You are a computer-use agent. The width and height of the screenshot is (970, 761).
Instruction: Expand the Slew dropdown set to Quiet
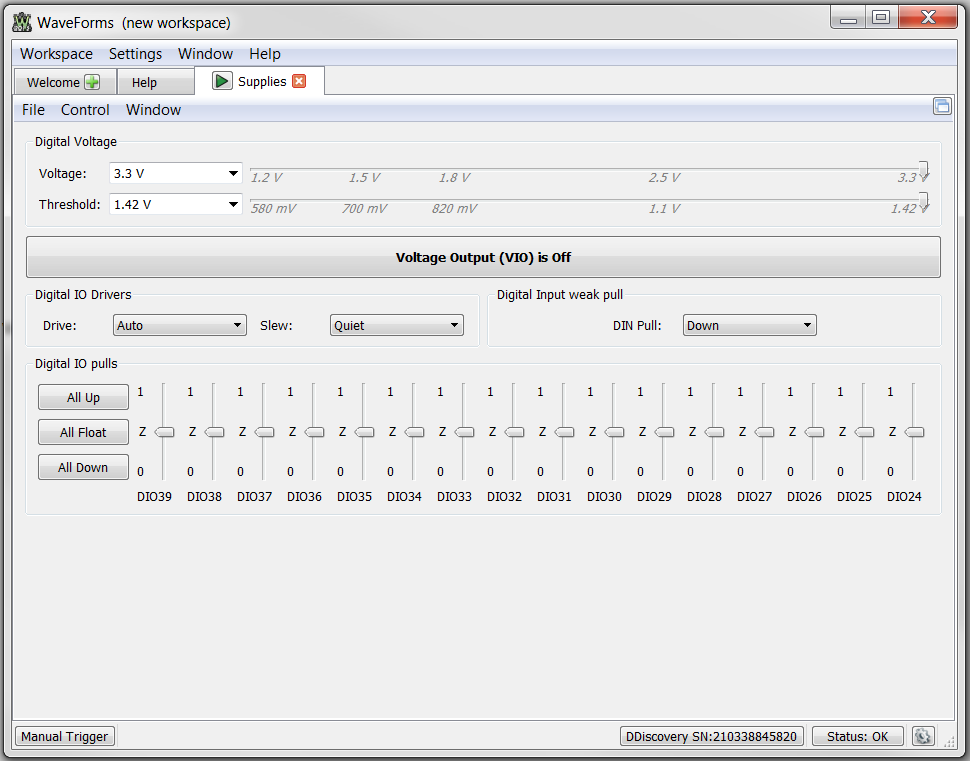[397, 325]
